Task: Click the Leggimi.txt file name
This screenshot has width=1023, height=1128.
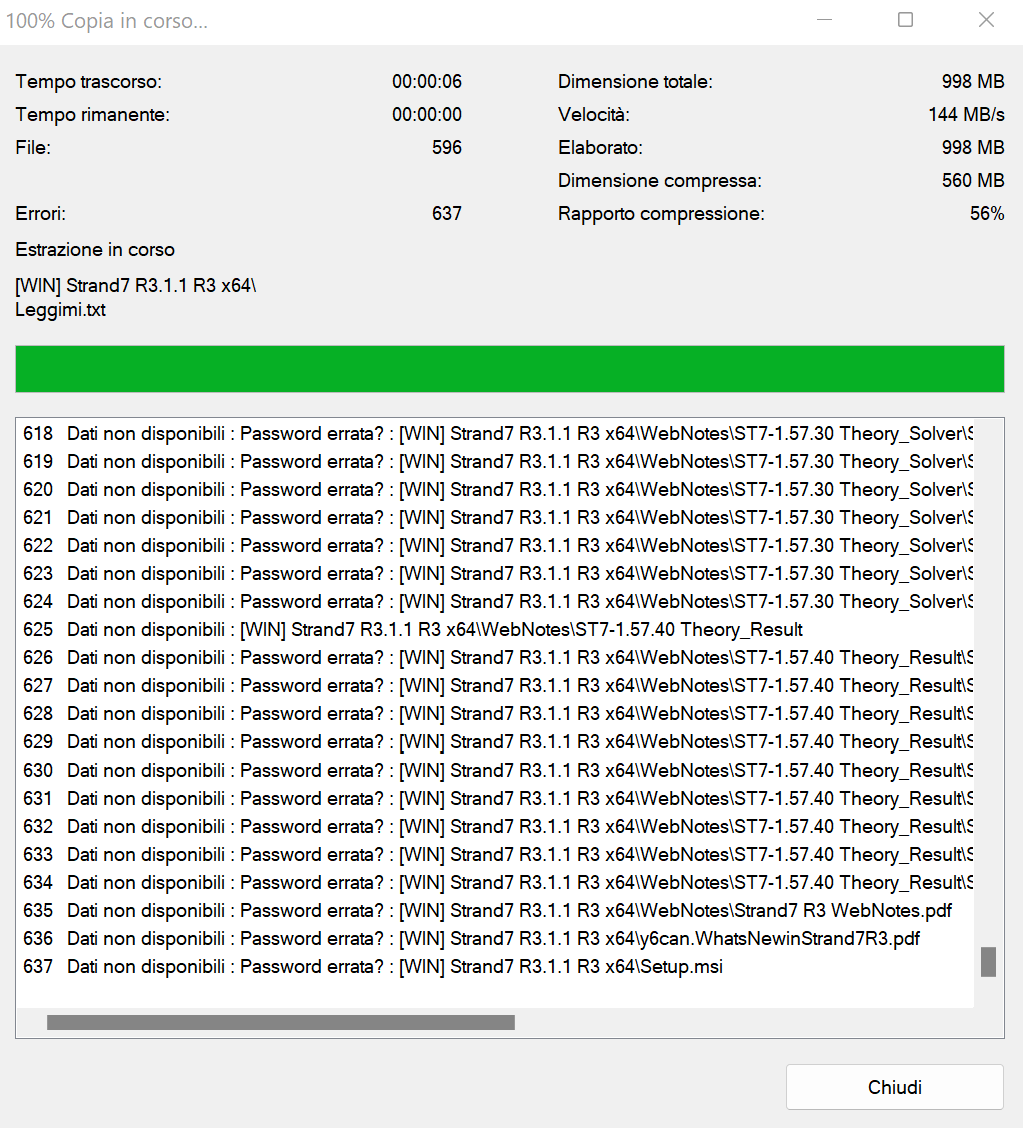Action: (60, 310)
